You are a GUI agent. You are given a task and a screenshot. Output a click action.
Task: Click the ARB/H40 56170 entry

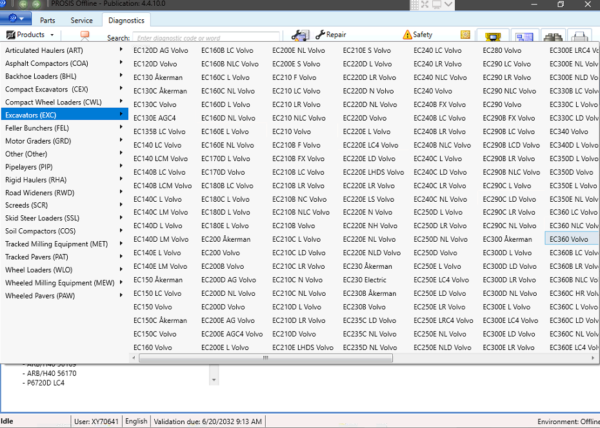click(x=50, y=373)
